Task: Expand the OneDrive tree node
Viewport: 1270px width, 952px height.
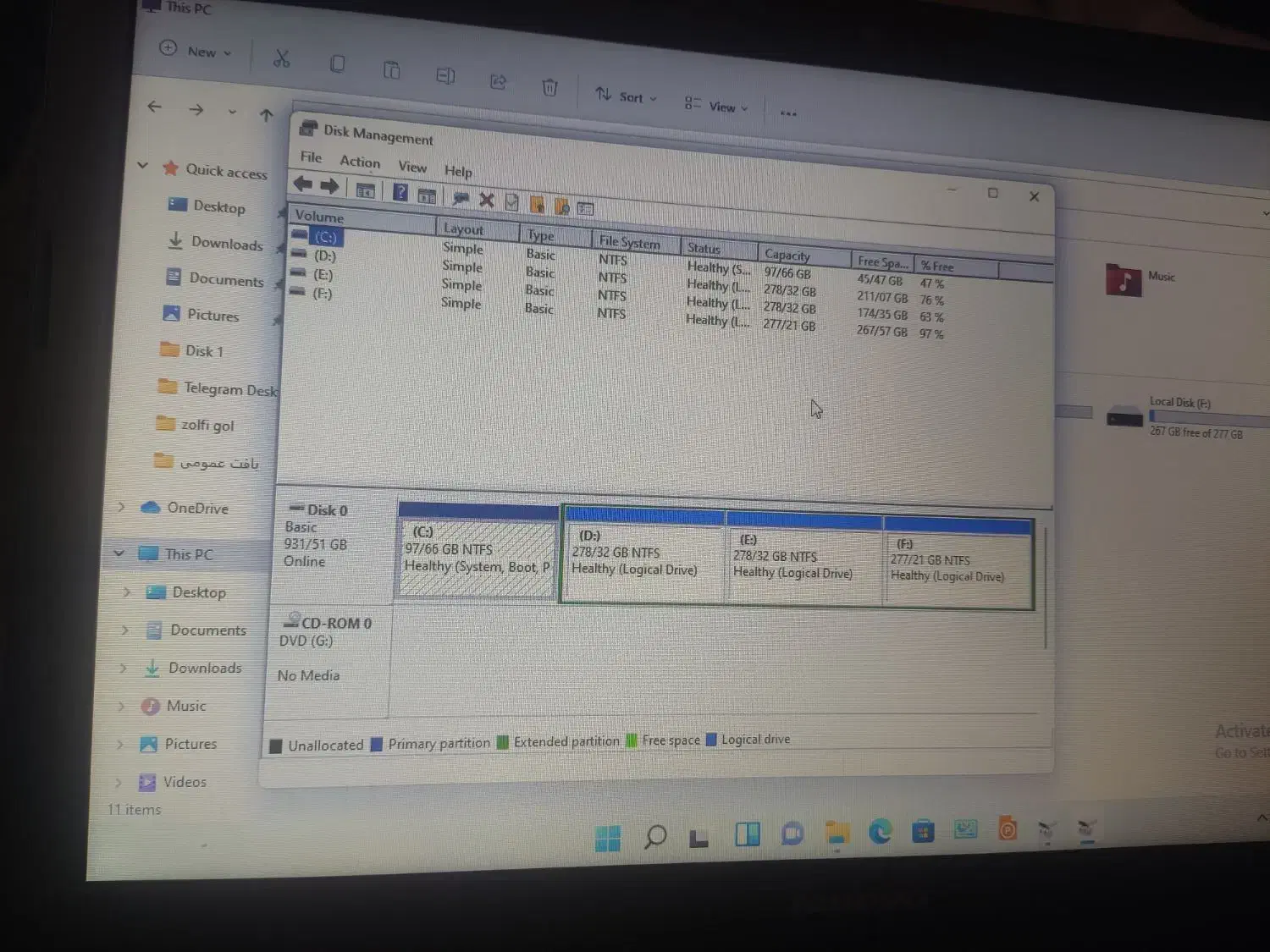Action: (x=121, y=507)
